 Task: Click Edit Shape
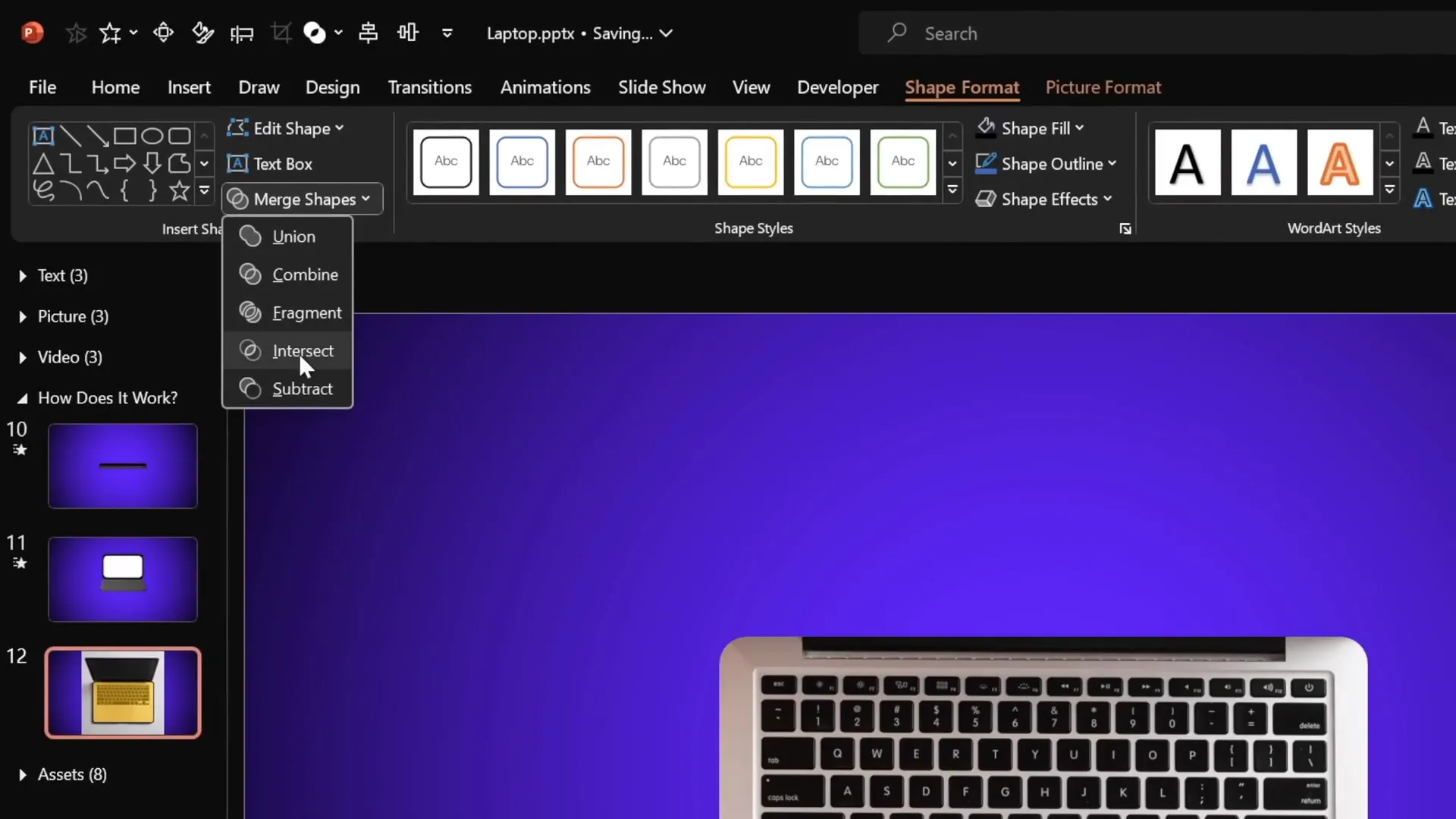tap(286, 128)
